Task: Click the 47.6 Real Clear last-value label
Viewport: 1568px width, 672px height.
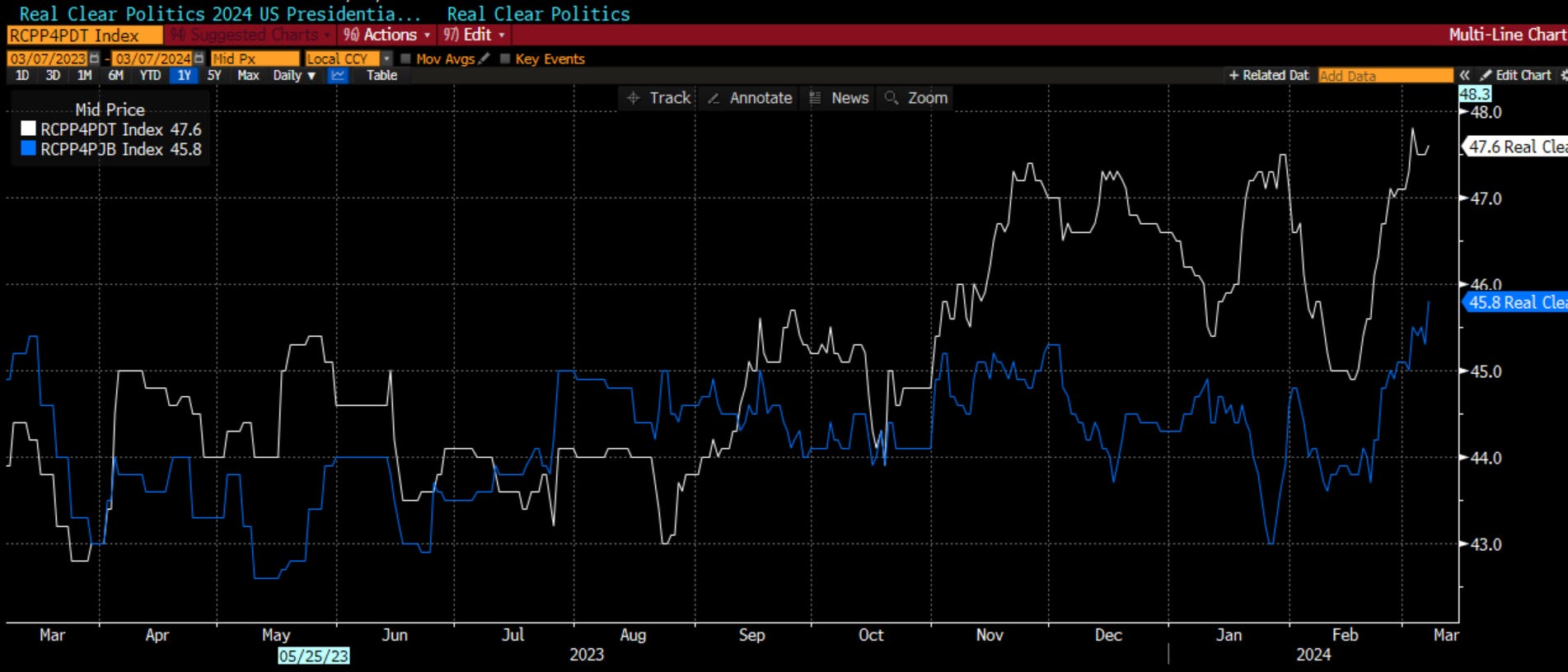Action: pyautogui.click(x=1515, y=147)
